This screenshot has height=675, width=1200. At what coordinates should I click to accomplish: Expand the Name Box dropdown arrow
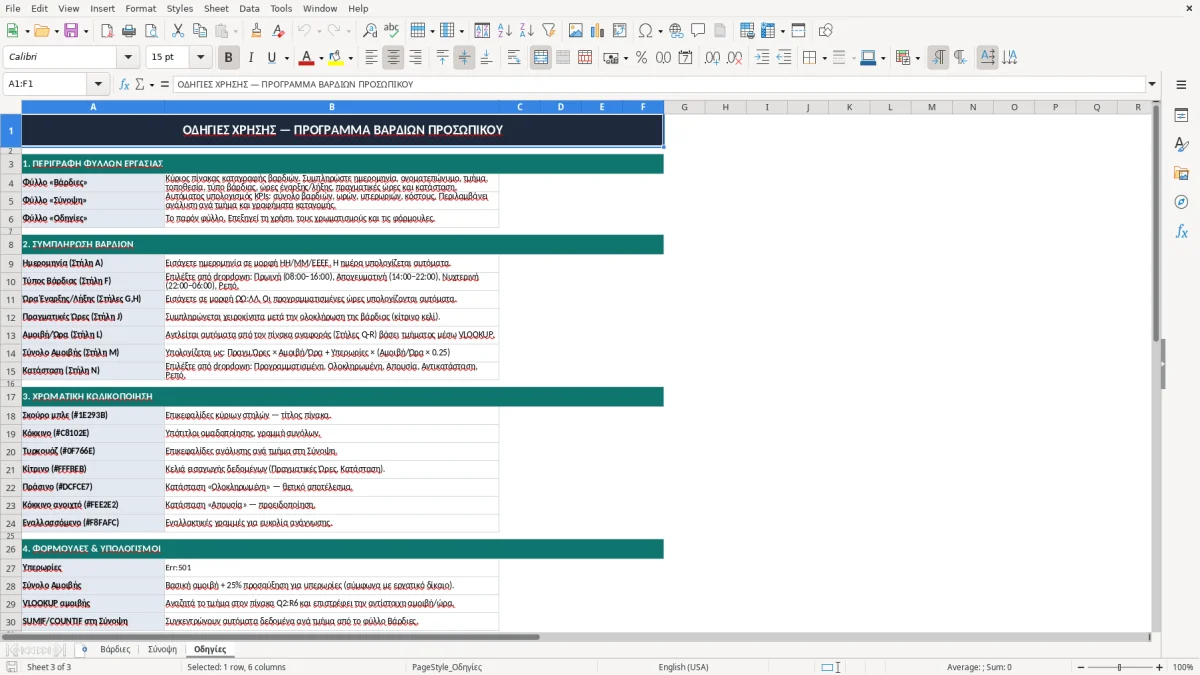pyautogui.click(x=98, y=84)
